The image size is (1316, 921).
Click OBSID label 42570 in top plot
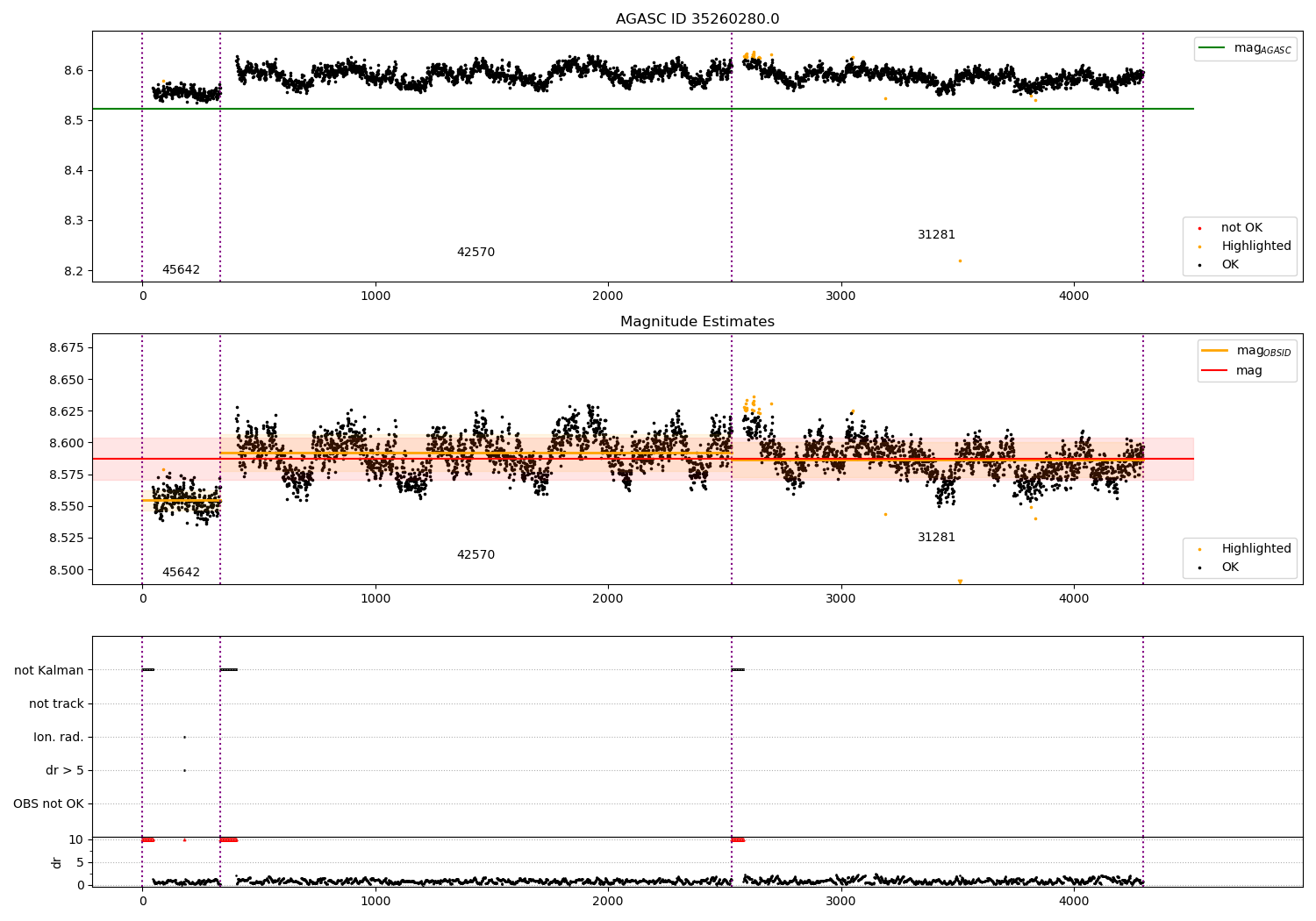coord(476,253)
